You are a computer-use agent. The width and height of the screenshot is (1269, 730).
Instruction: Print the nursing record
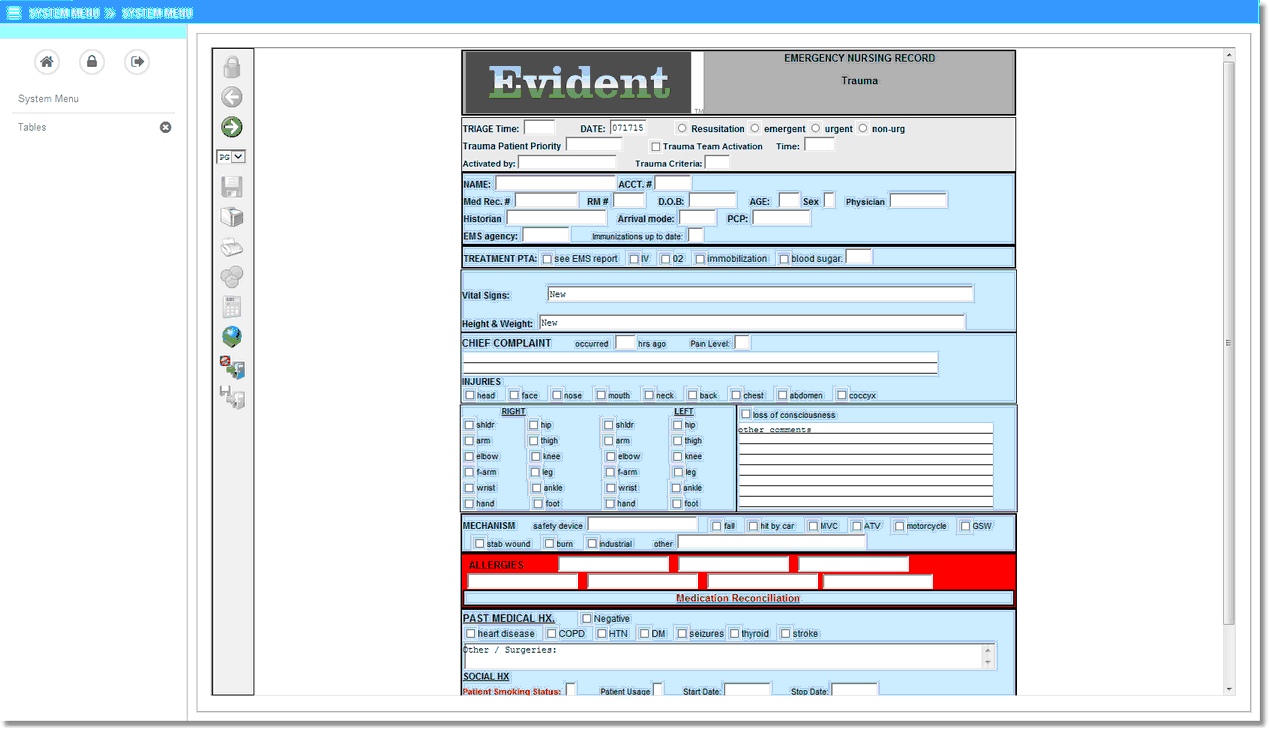coord(232,217)
